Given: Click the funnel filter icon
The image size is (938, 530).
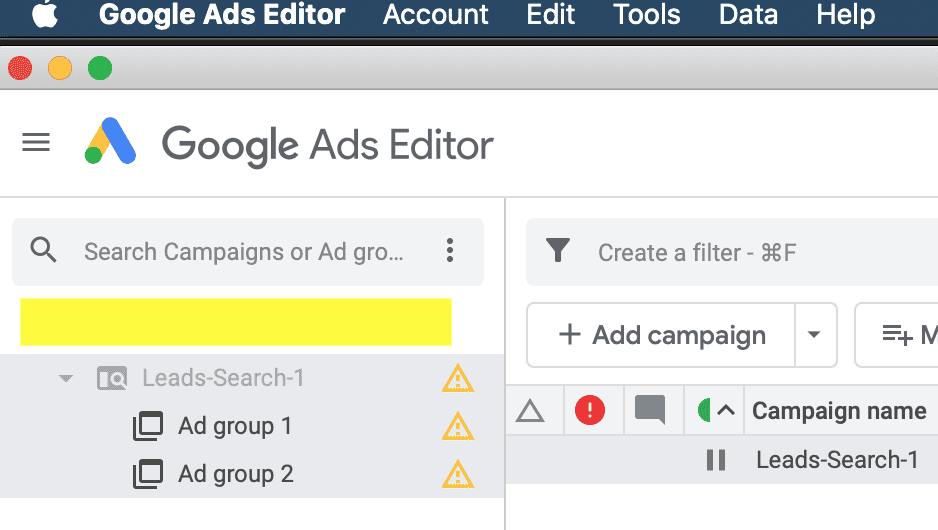Looking at the screenshot, I should (558, 250).
